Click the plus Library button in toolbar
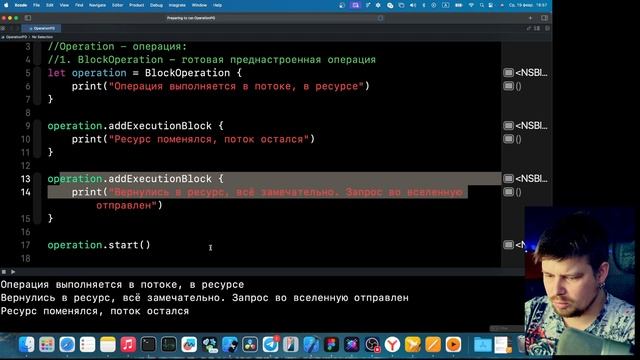This screenshot has height=360, width=640. tap(530, 18)
